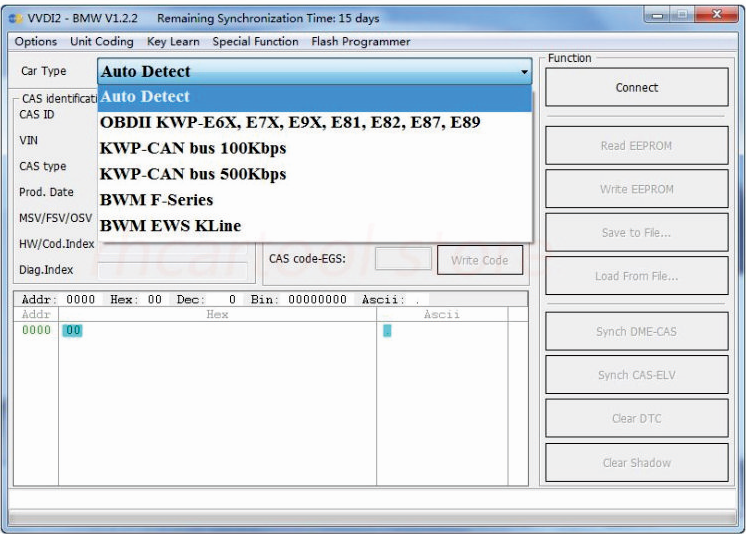Choose BWM F-Series car type
This screenshot has height=534, width=746.
coord(314,199)
